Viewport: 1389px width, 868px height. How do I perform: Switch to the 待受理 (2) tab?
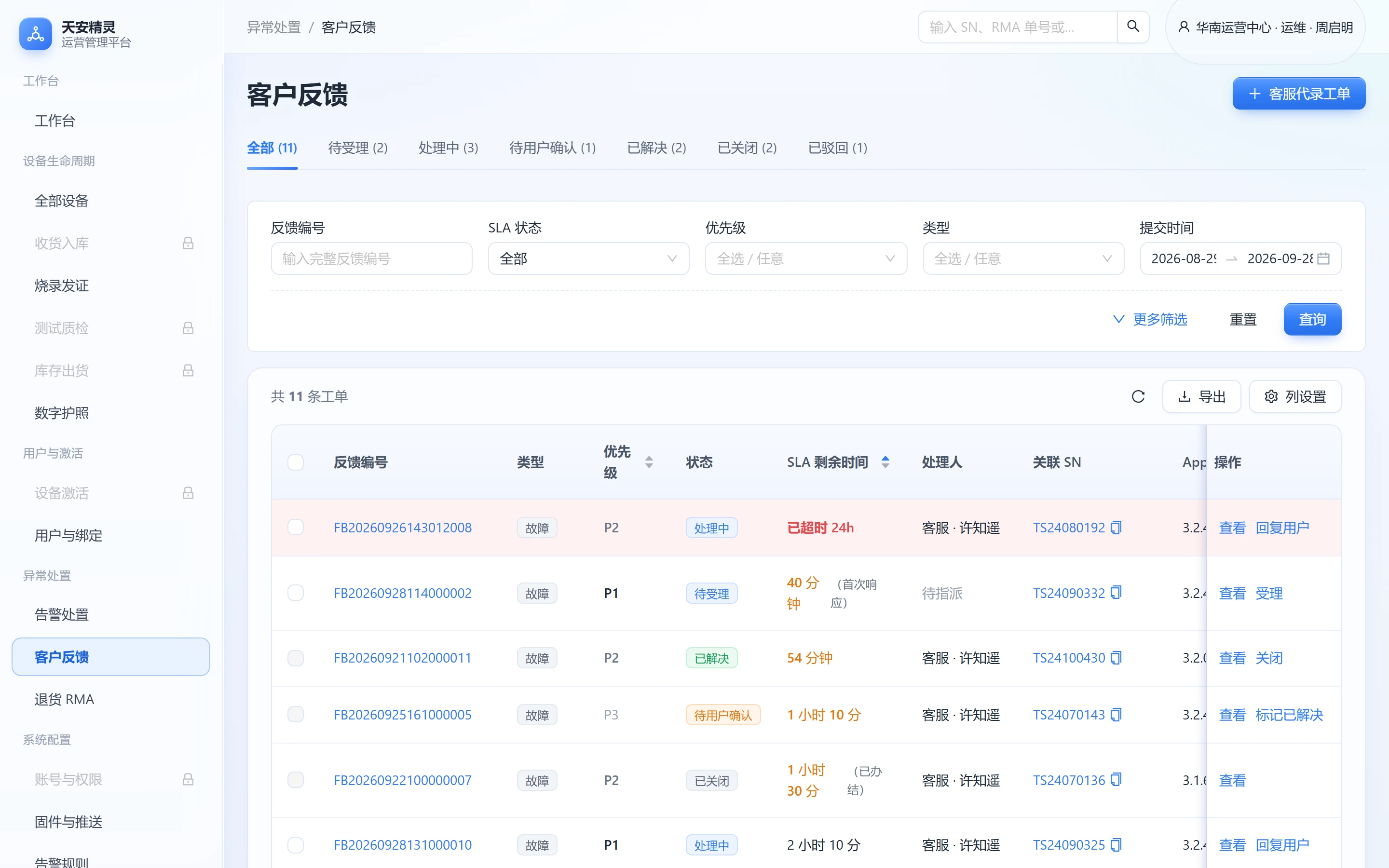click(357, 148)
